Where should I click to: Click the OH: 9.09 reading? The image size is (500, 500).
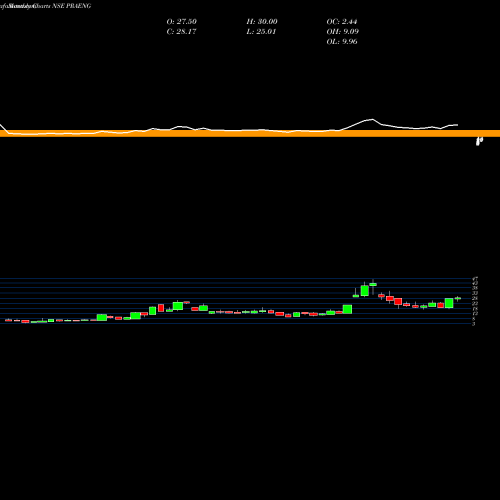coord(342,32)
